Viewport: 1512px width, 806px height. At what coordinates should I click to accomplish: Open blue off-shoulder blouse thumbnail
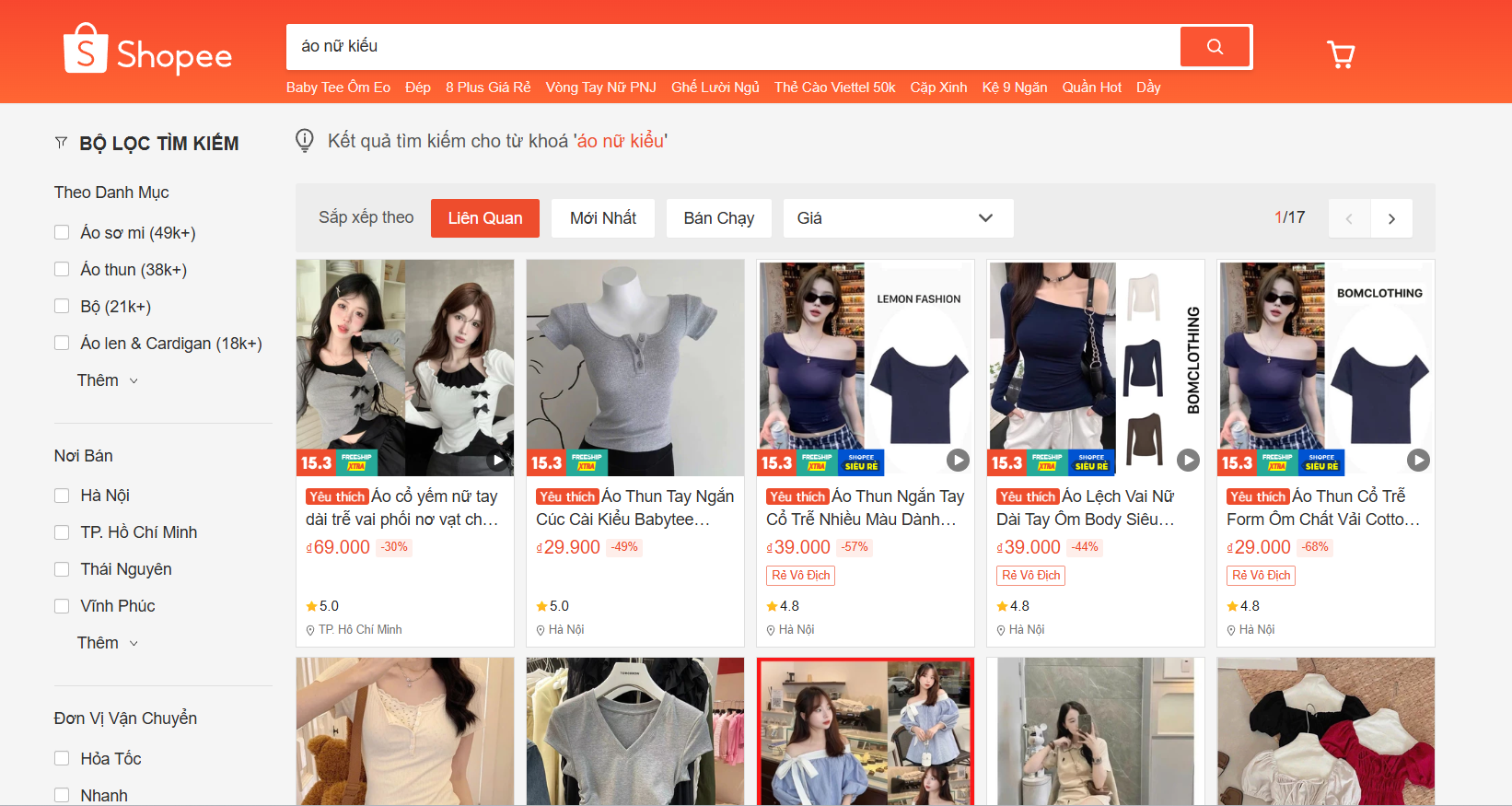(x=866, y=731)
